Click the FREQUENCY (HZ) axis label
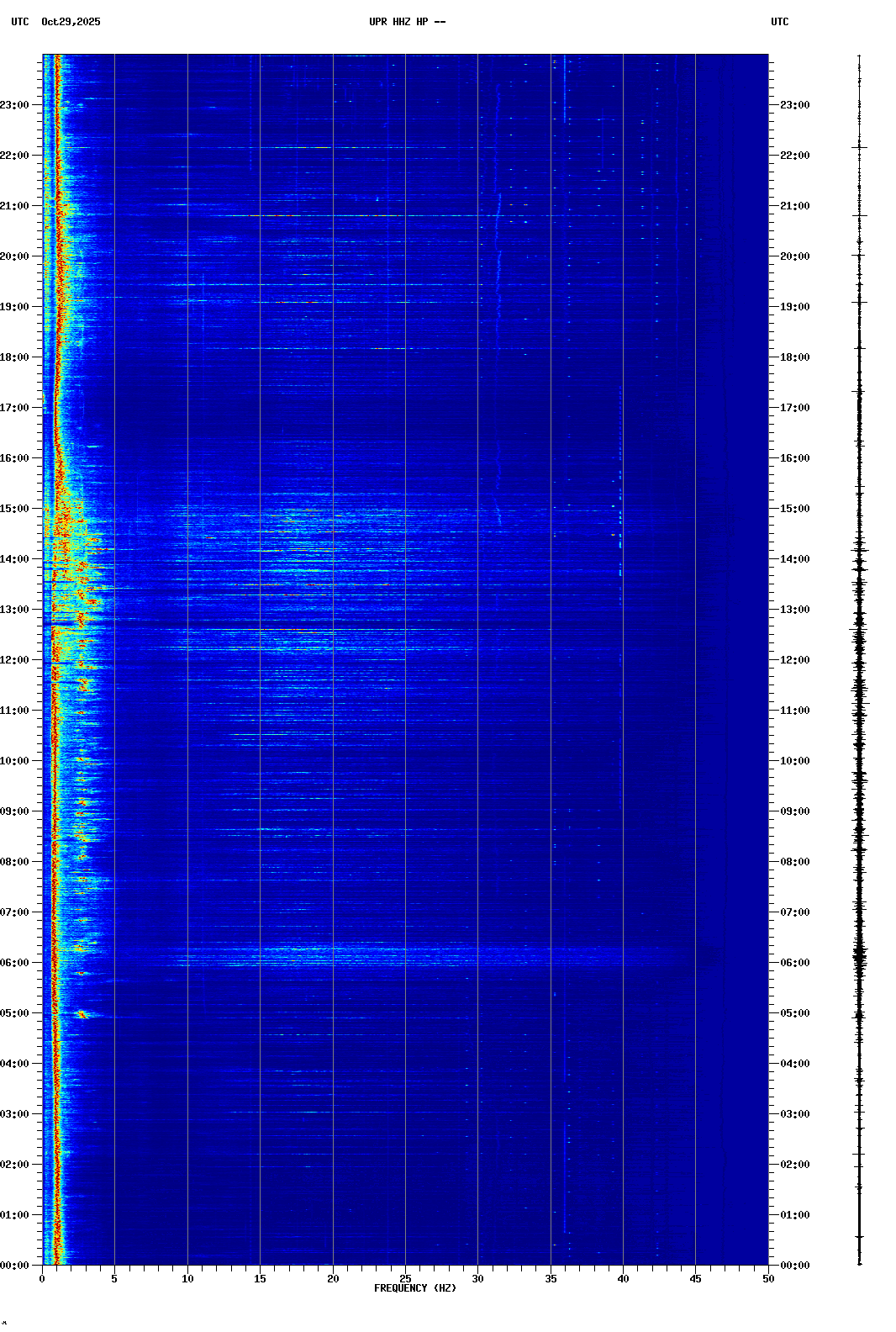The width and height of the screenshot is (896, 1332). (414, 1288)
